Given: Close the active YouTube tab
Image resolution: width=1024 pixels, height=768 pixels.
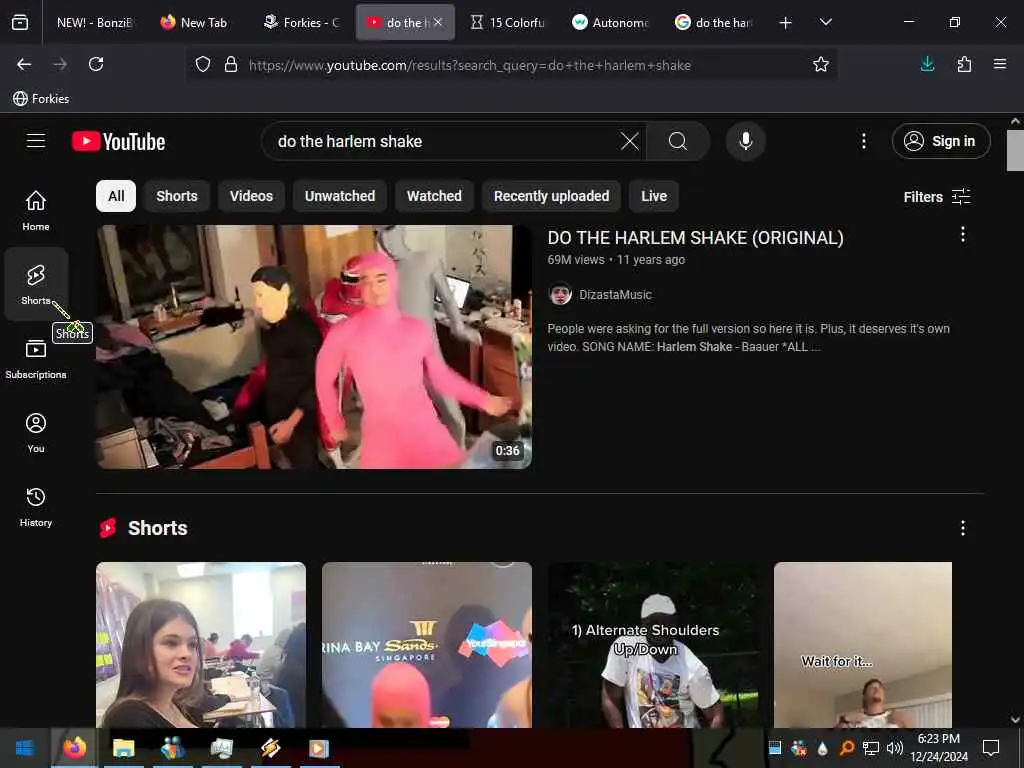Looking at the screenshot, I should 438,22.
